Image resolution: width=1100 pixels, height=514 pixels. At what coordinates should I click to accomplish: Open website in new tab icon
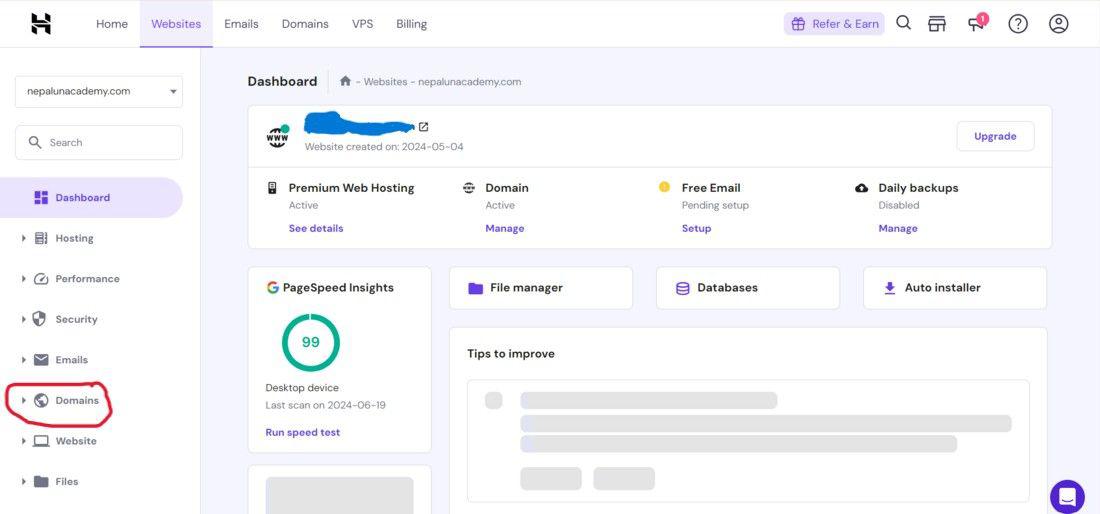423,127
